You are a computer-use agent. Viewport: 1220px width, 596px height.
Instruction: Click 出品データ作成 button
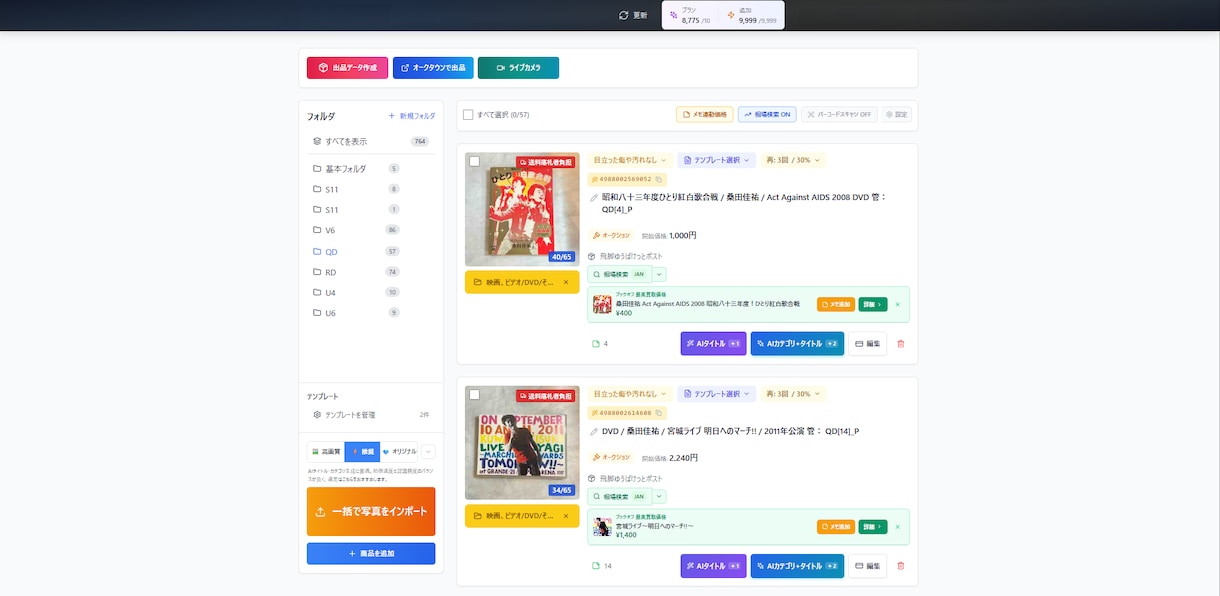pyautogui.click(x=347, y=68)
